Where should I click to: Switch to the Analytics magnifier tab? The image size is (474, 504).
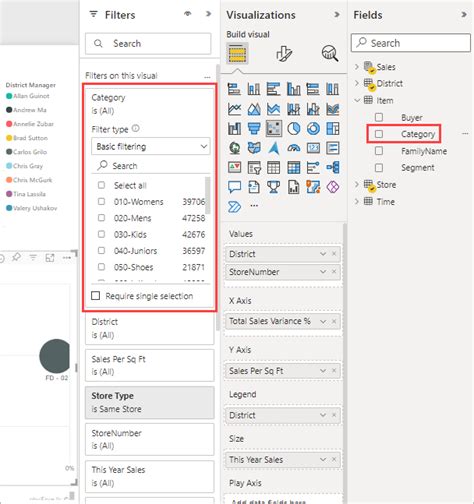click(330, 53)
